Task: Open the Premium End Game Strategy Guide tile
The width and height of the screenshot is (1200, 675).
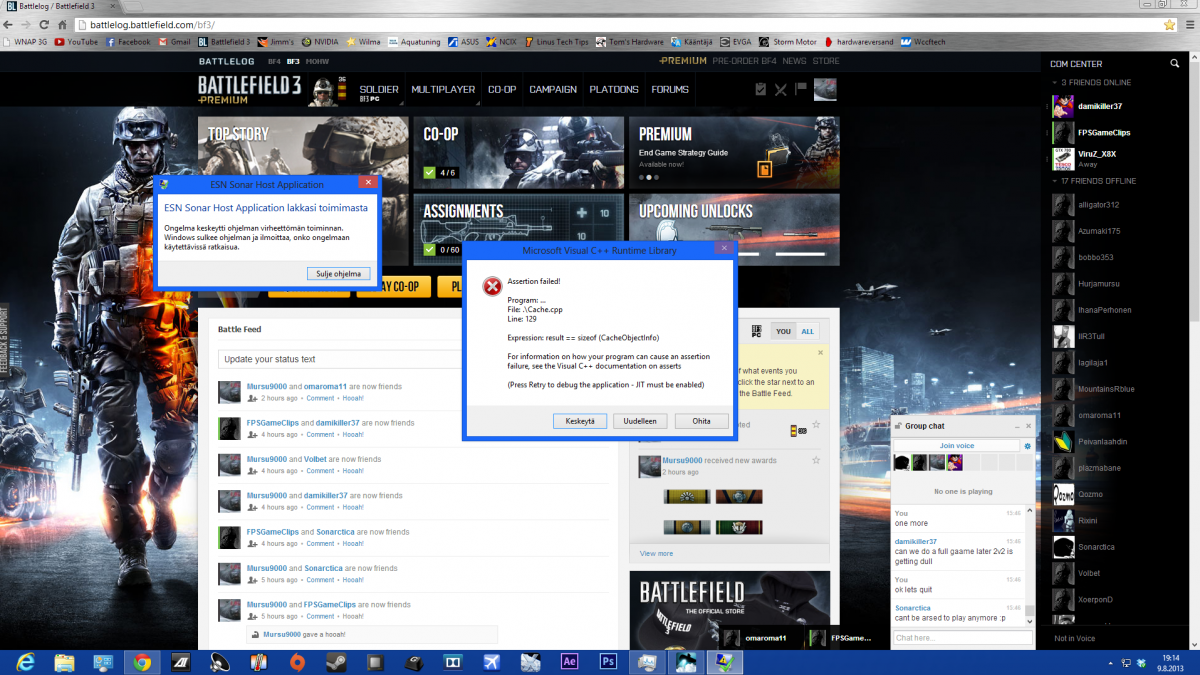Action: tap(734, 152)
